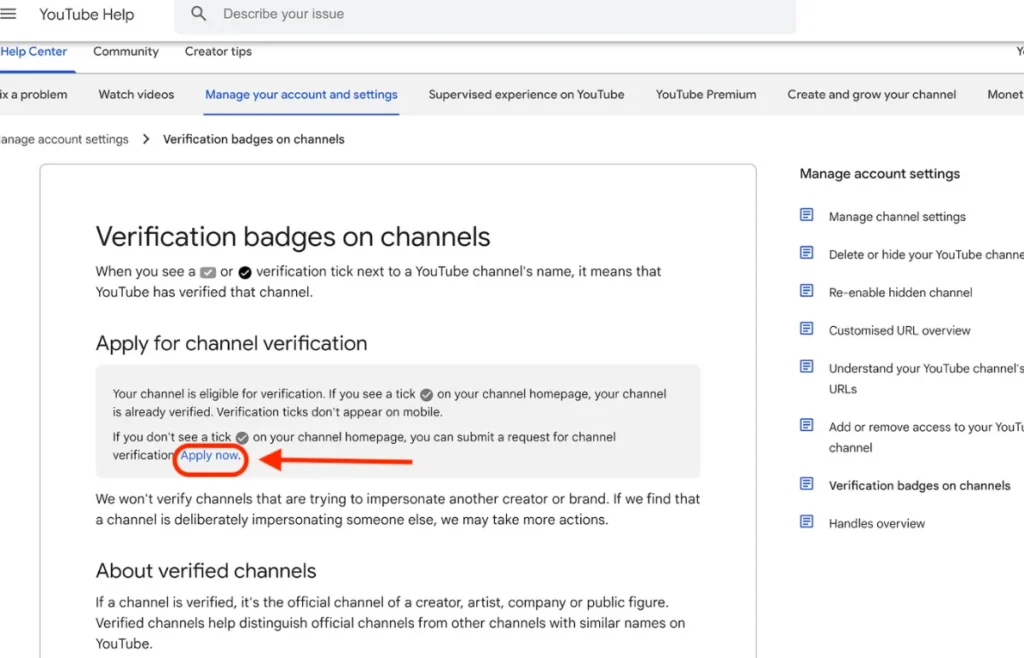Click the Describe your issue search field

(x=485, y=14)
